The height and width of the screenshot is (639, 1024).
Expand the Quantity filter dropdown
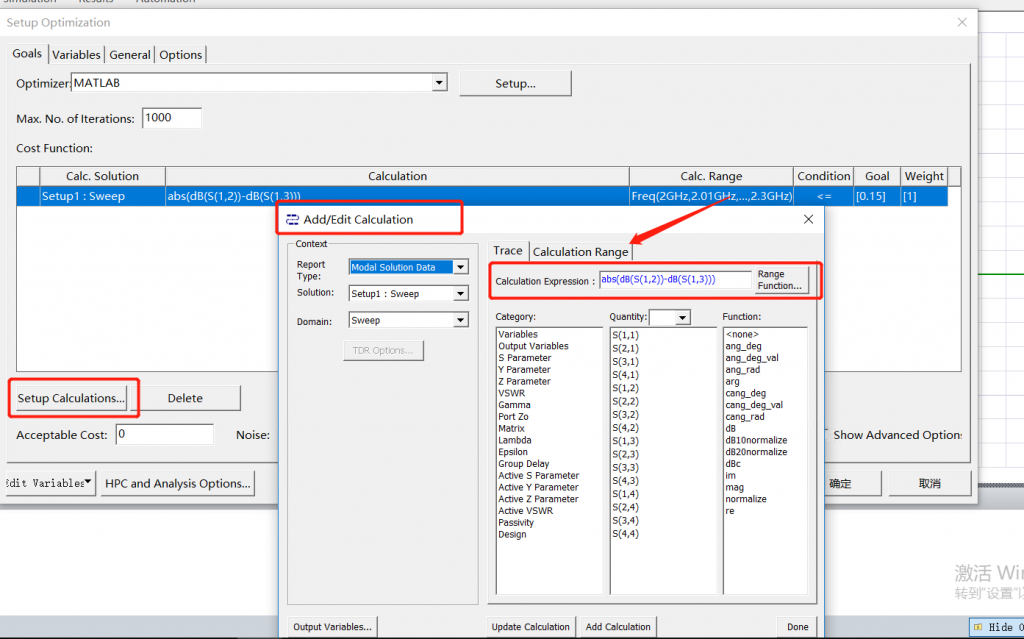point(682,317)
